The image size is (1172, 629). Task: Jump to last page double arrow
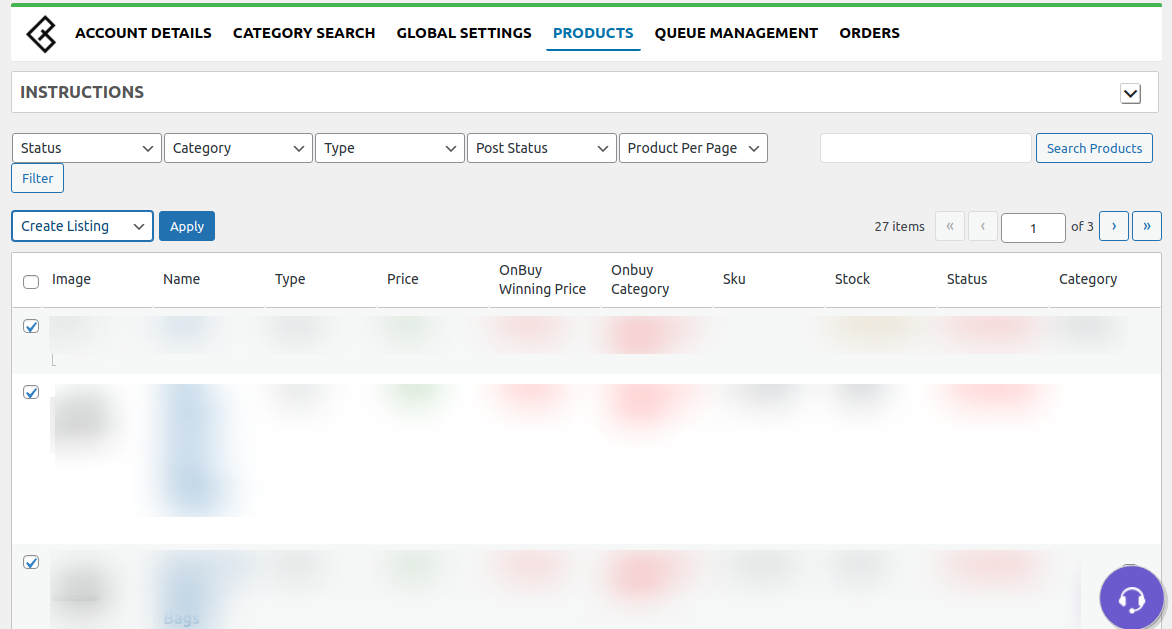(x=1146, y=226)
